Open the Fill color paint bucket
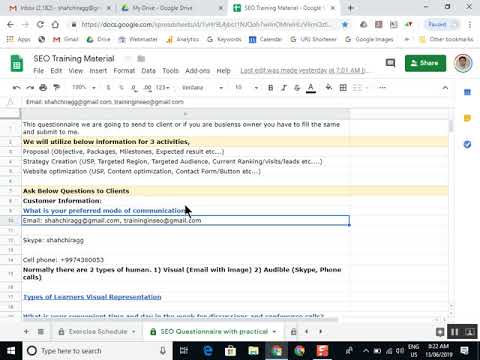The height and width of the screenshot is (360, 480). [329, 87]
